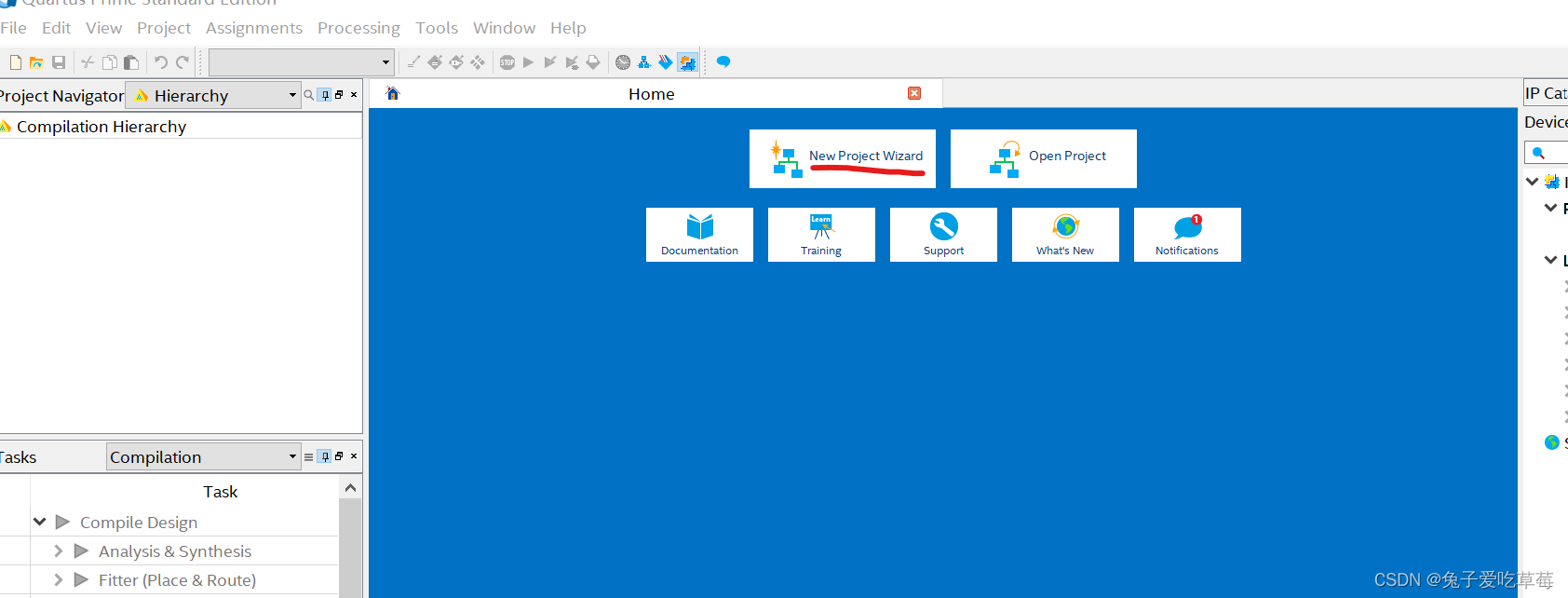Viewport: 1568px width, 598px height.
Task: Click the Undo arrow icon
Action: [x=160, y=62]
